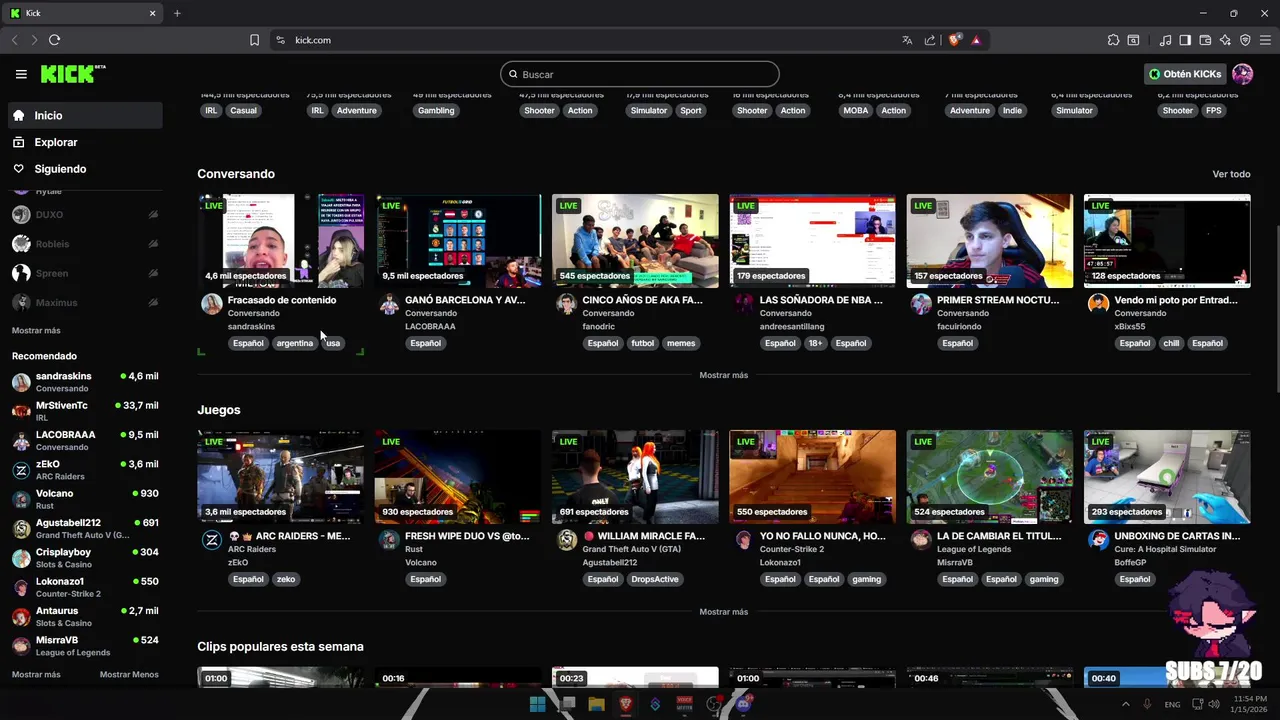
Task: Click the DropsActive tag under Agustabell212
Action: tap(655, 579)
